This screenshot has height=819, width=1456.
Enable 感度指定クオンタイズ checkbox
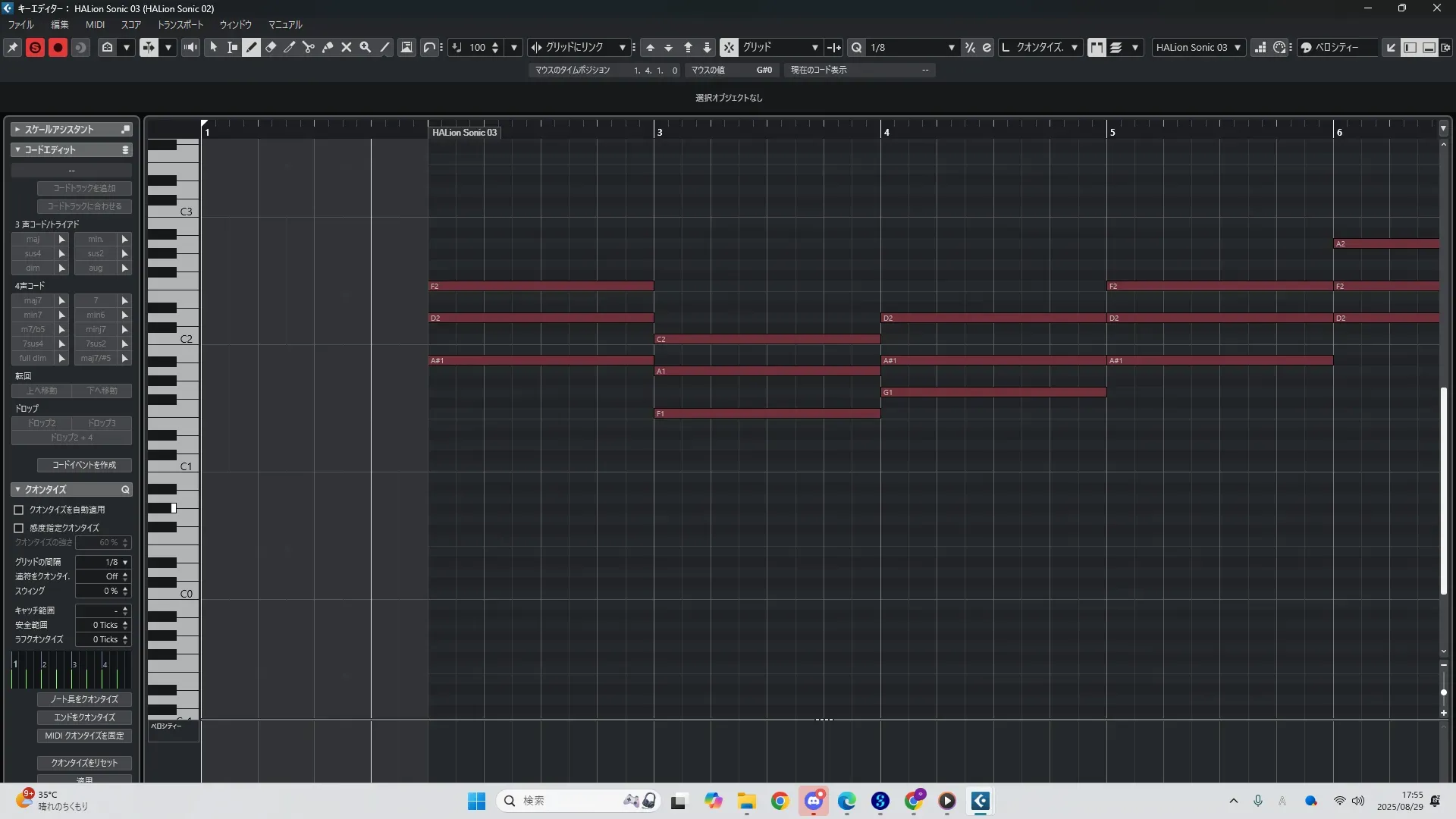(19, 528)
